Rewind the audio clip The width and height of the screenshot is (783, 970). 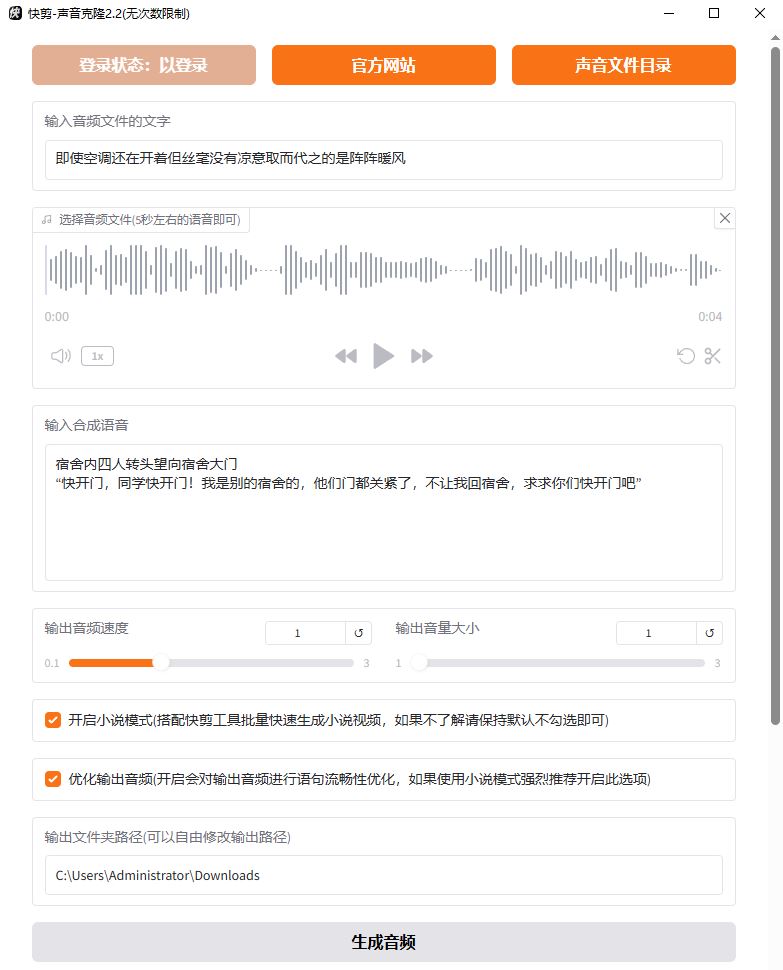pyautogui.click(x=346, y=356)
